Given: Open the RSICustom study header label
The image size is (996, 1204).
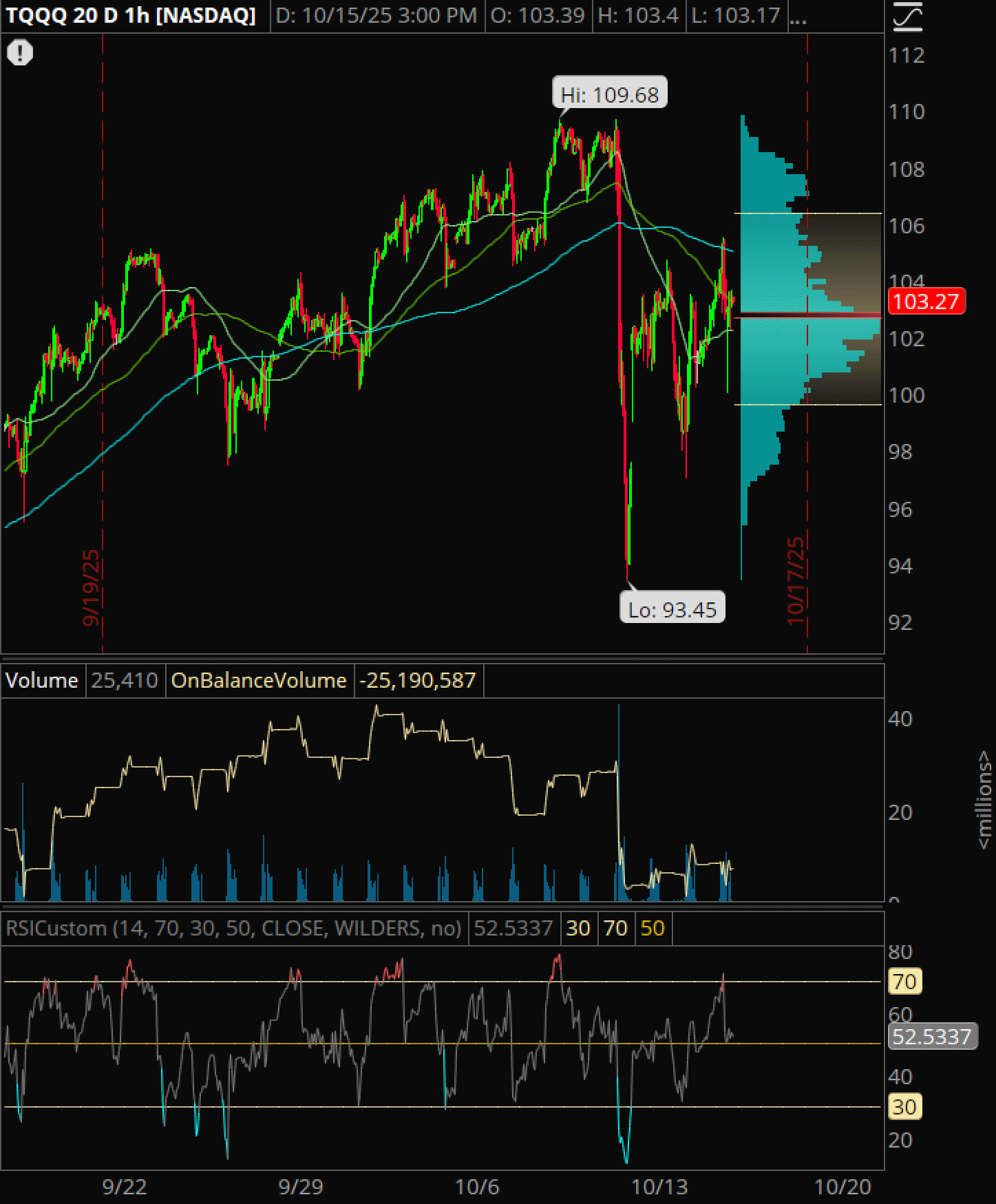Looking at the screenshot, I should 233,928.
